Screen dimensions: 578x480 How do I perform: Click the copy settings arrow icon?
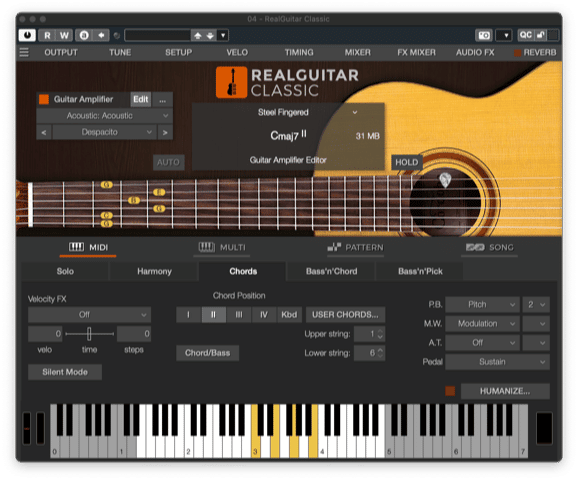click(101, 35)
